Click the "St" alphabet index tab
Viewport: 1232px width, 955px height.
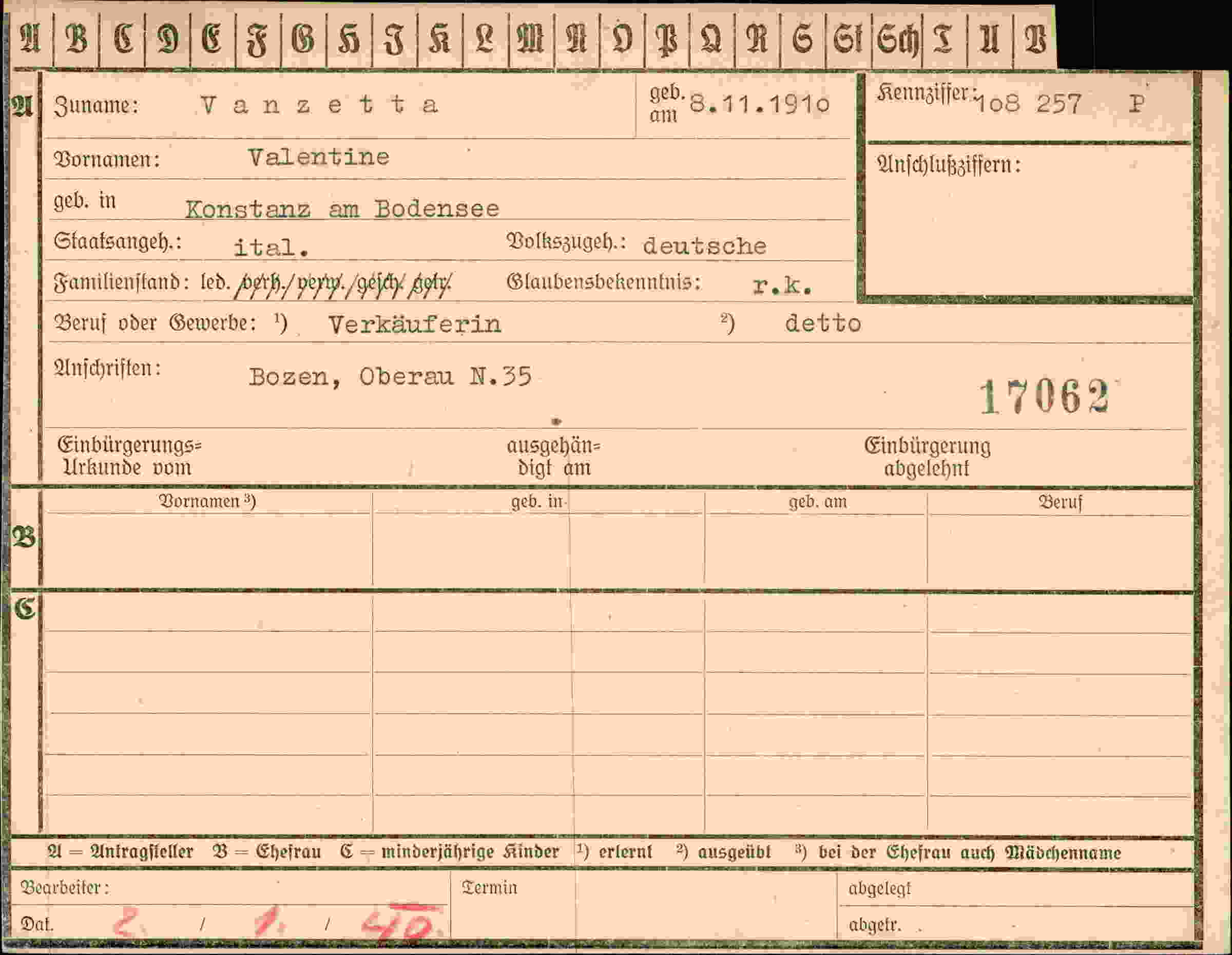pos(848,40)
